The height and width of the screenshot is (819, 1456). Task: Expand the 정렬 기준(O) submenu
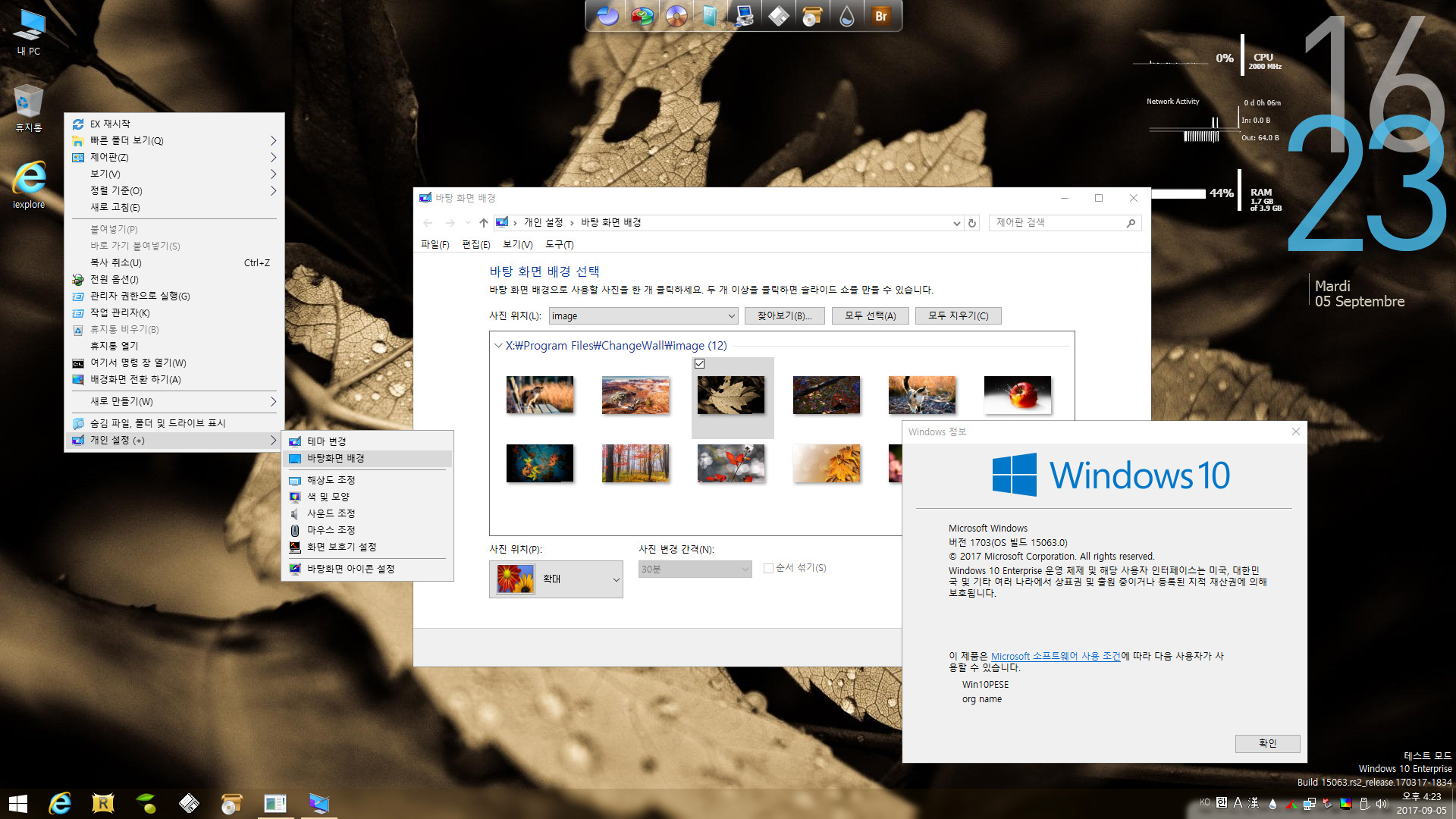pyautogui.click(x=273, y=190)
